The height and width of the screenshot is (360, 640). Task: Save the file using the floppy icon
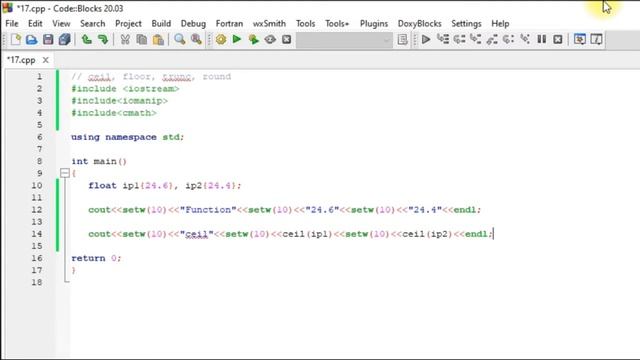coord(48,40)
